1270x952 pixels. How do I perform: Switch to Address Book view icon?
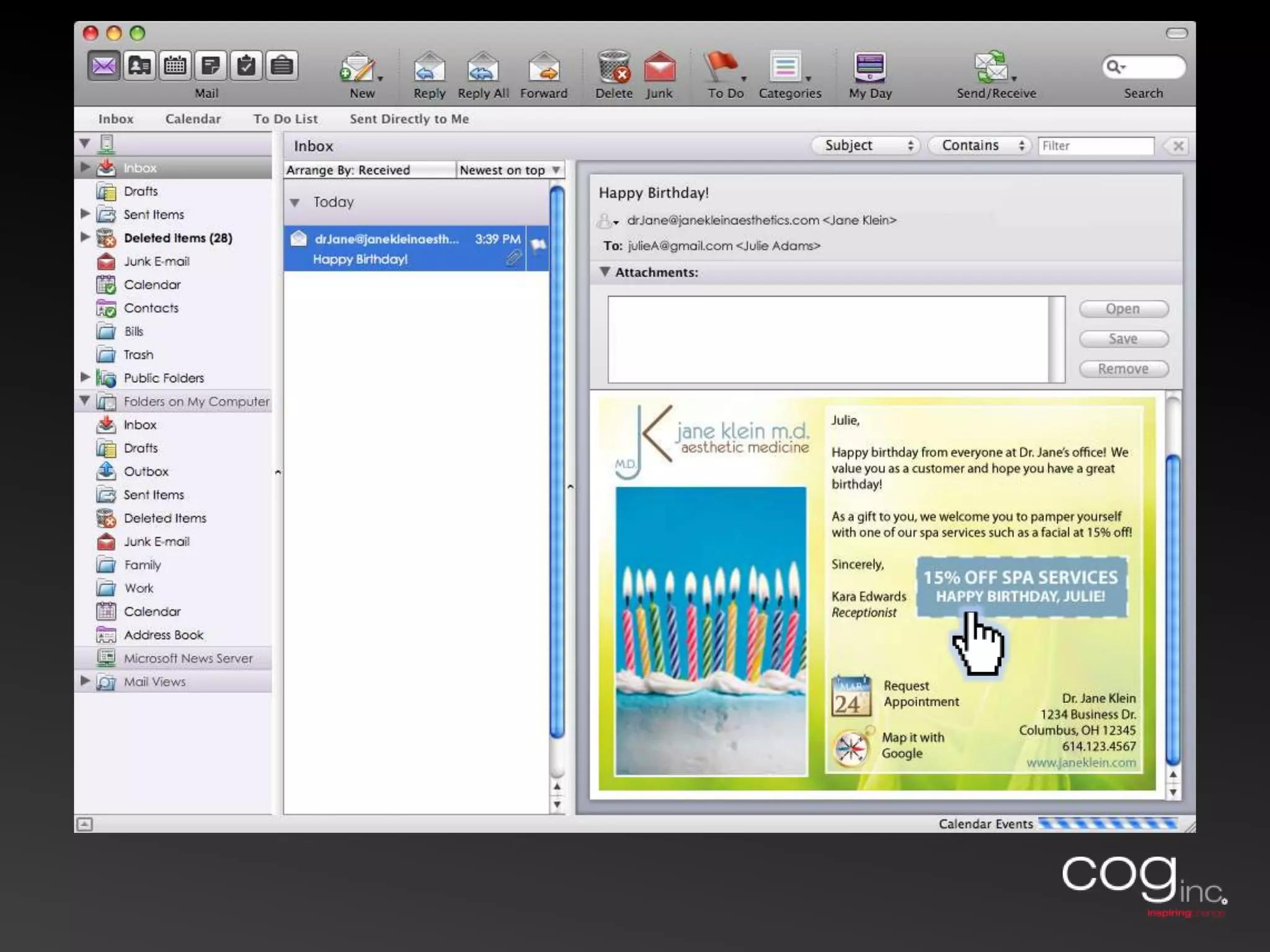click(140, 65)
